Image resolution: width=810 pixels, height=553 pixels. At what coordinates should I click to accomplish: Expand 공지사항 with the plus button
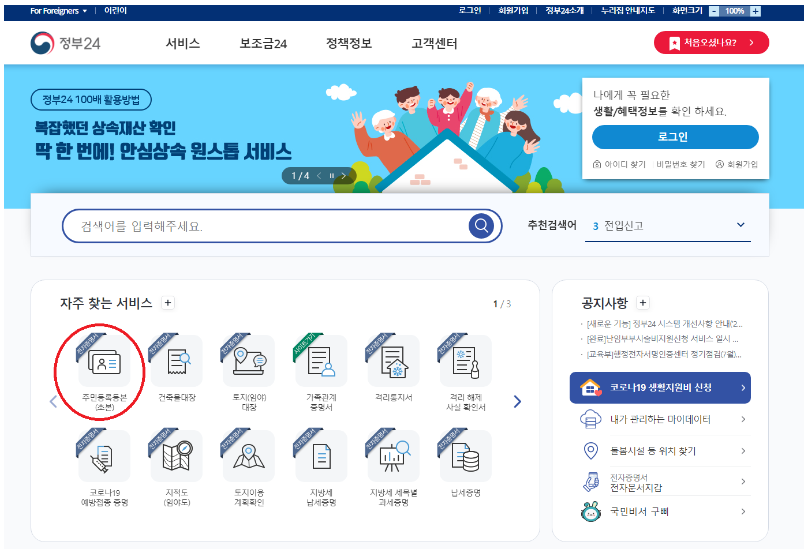click(x=642, y=303)
